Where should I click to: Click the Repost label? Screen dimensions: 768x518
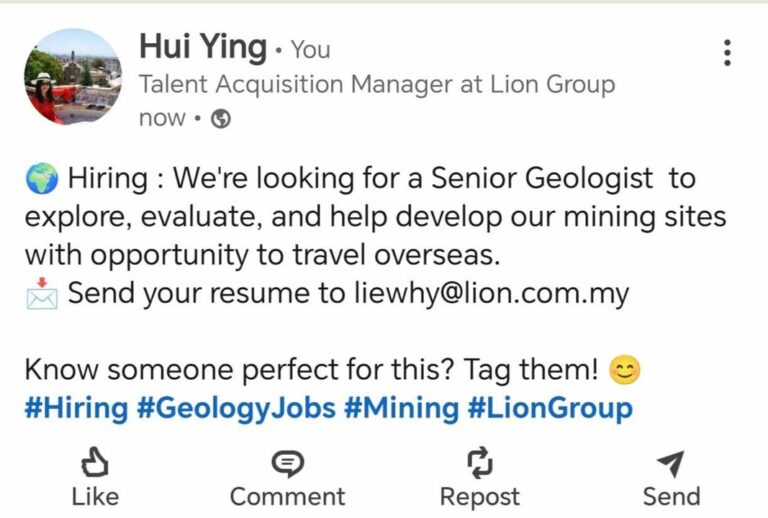tap(480, 497)
